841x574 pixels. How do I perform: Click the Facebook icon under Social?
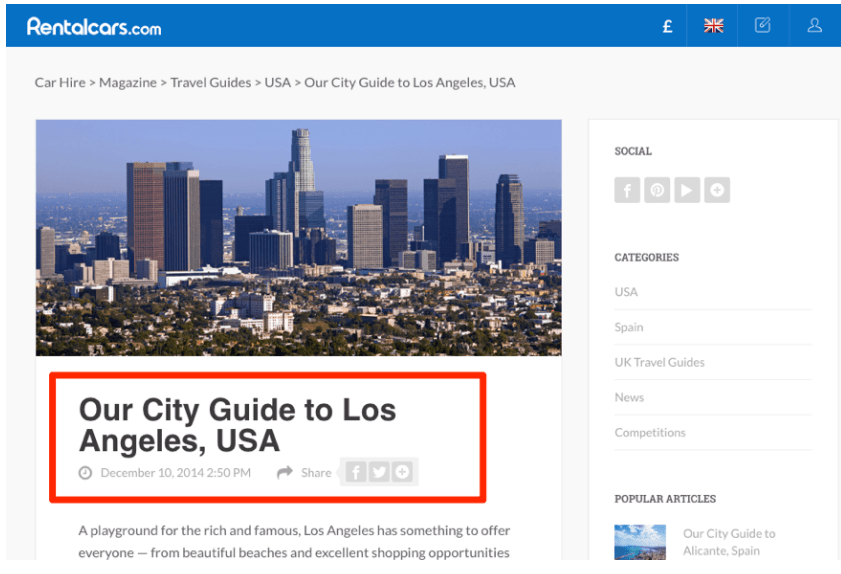pos(627,190)
